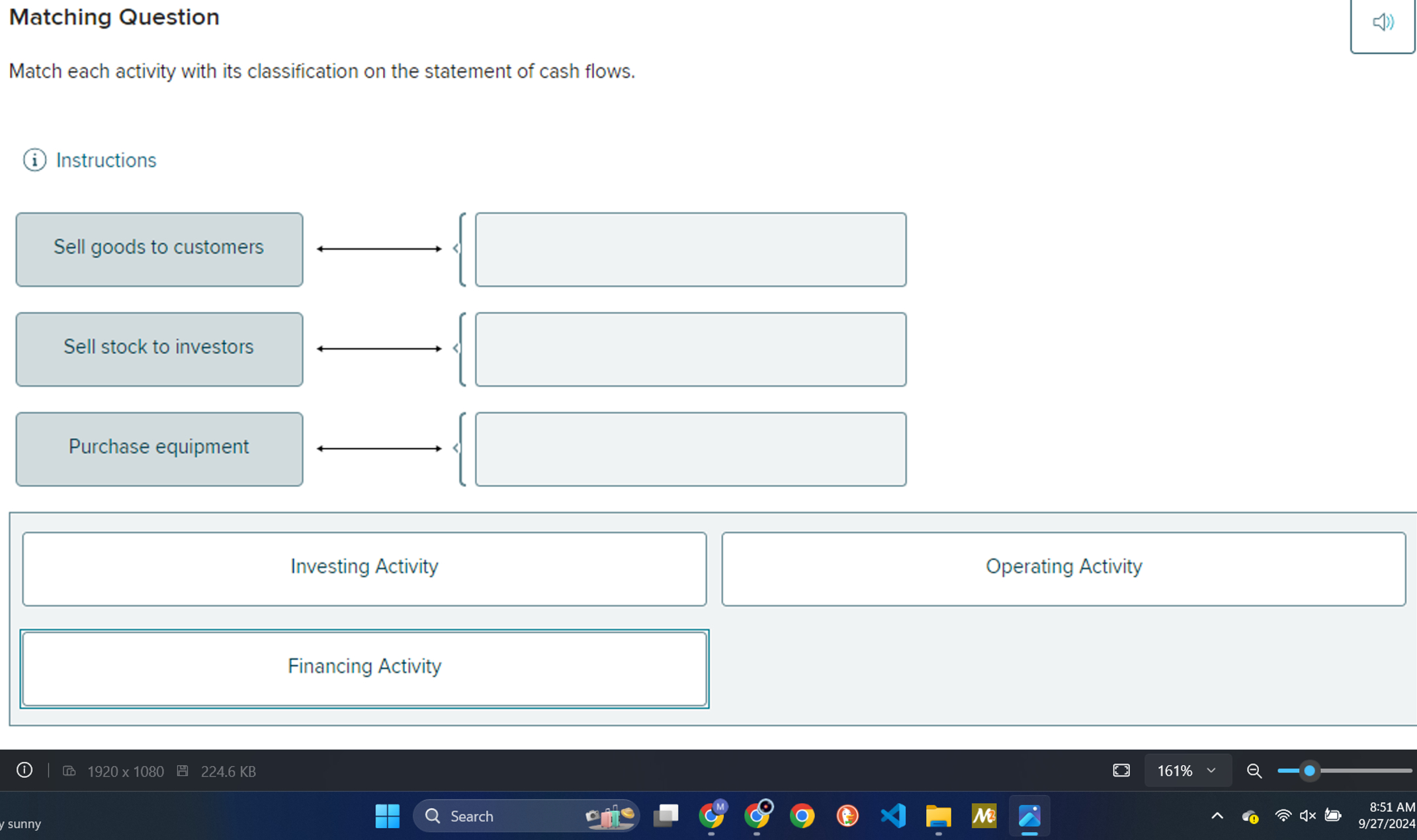
Task: Select the Operating Activity answer box
Action: [x=1064, y=567]
